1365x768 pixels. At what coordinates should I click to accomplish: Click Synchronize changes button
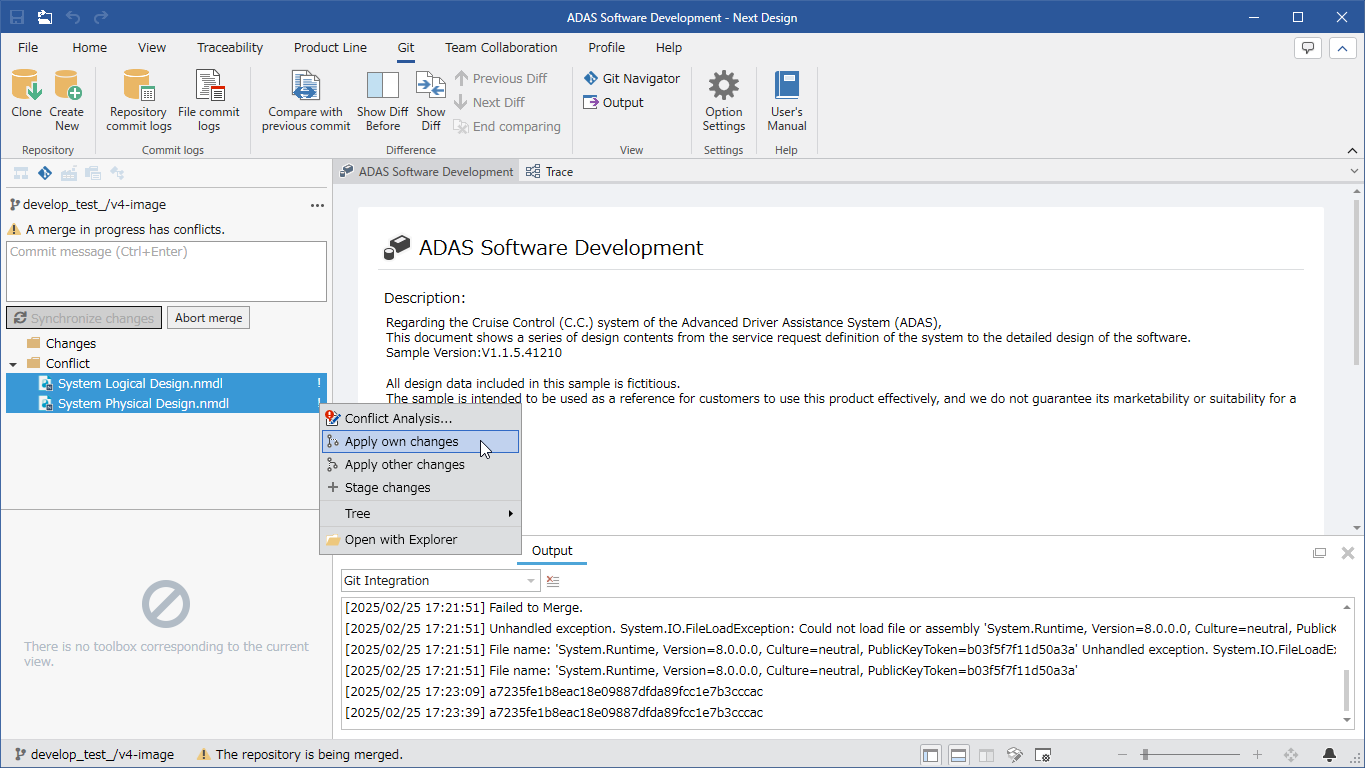coord(84,318)
